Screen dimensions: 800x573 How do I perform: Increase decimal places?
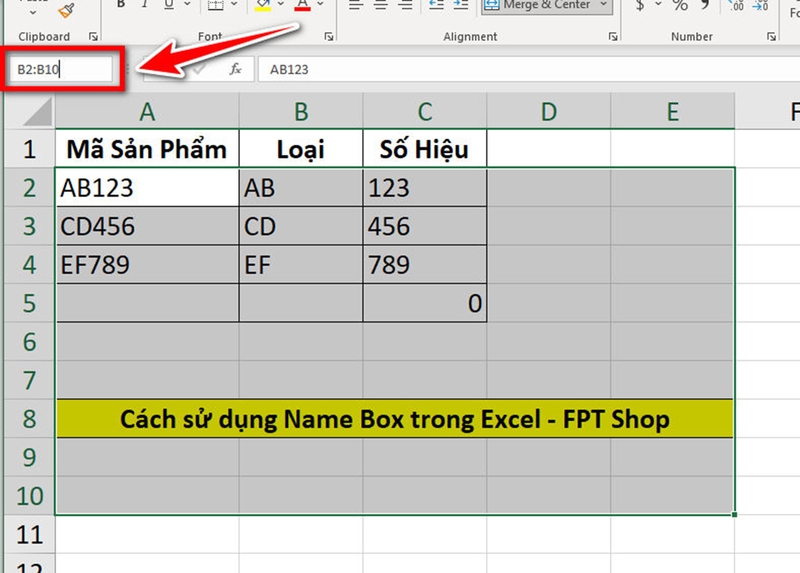click(737, 6)
